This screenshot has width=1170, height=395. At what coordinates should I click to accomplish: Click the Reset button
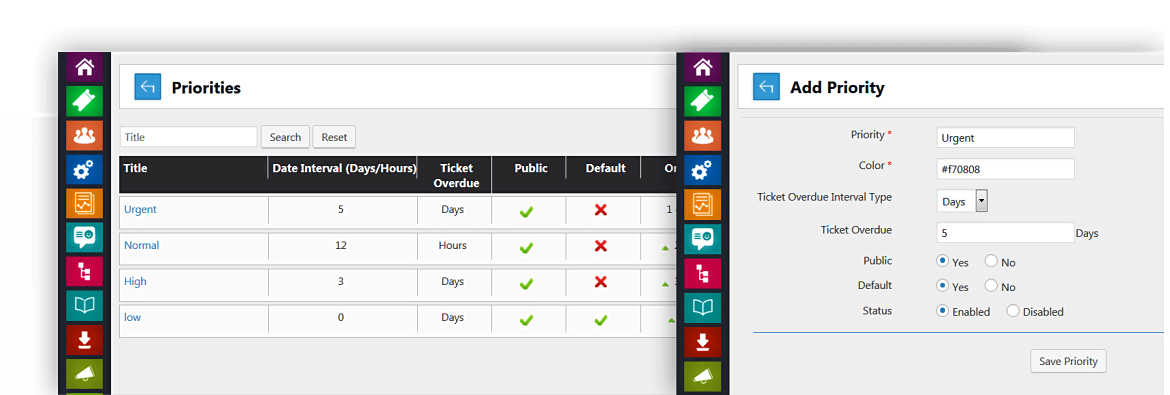[x=334, y=137]
